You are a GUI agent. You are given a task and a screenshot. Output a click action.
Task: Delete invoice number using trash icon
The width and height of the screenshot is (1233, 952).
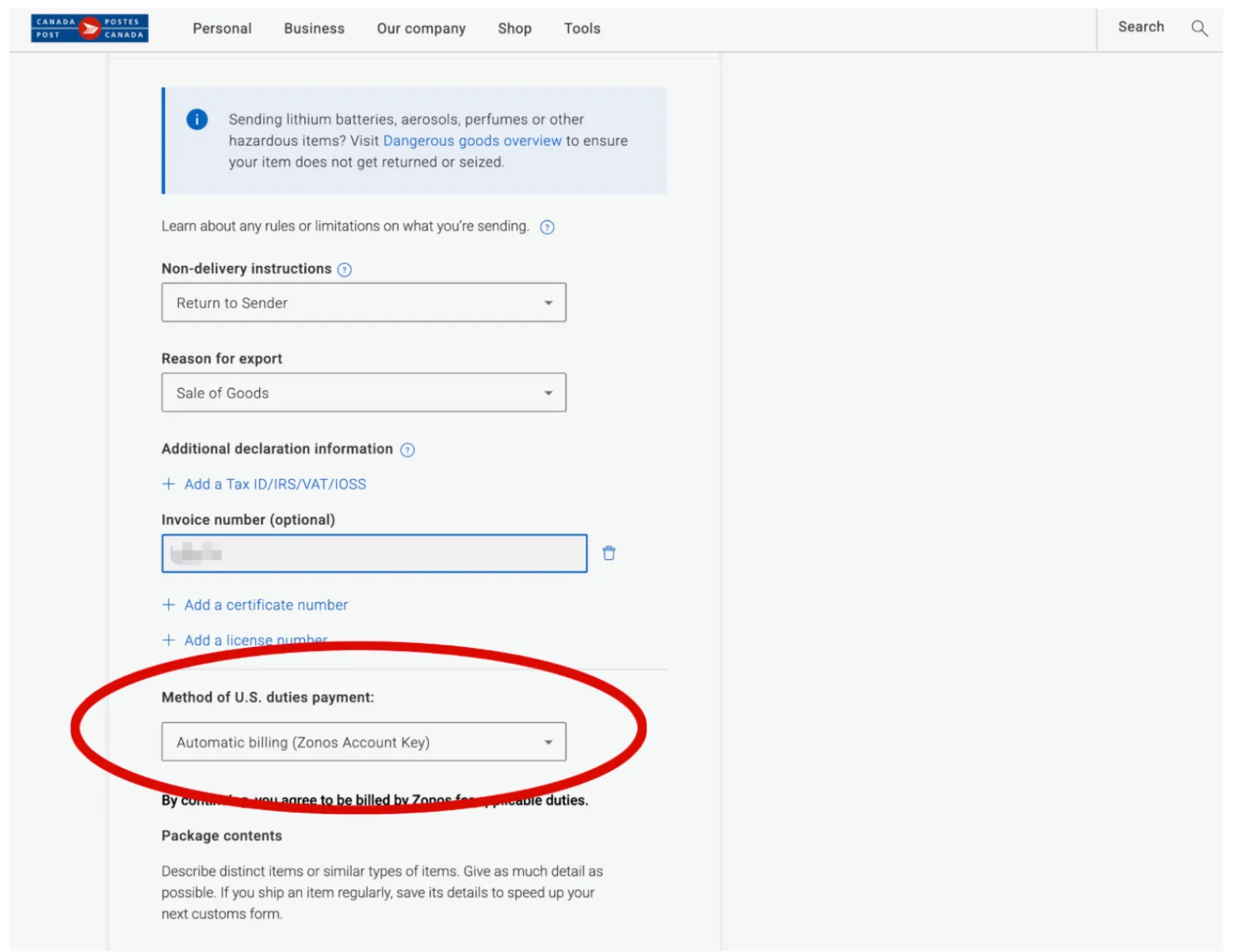pos(609,553)
